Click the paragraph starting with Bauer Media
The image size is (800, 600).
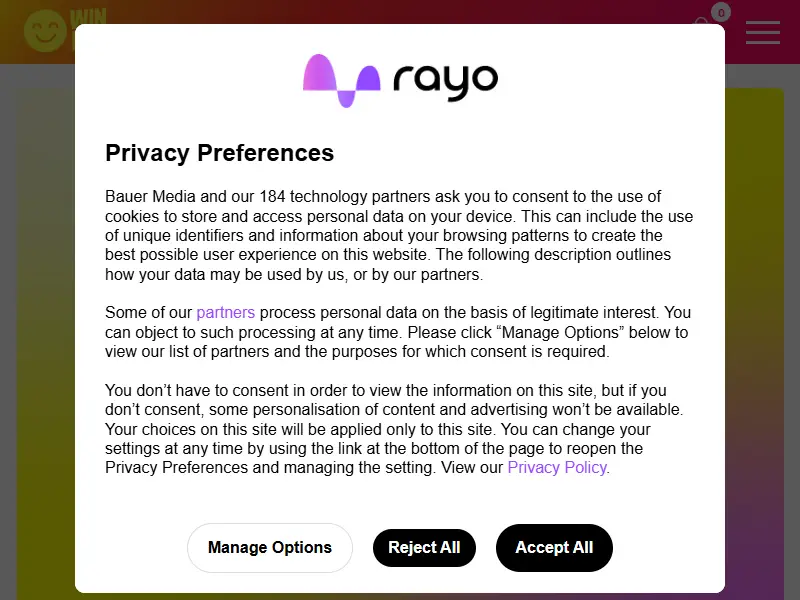pos(399,235)
